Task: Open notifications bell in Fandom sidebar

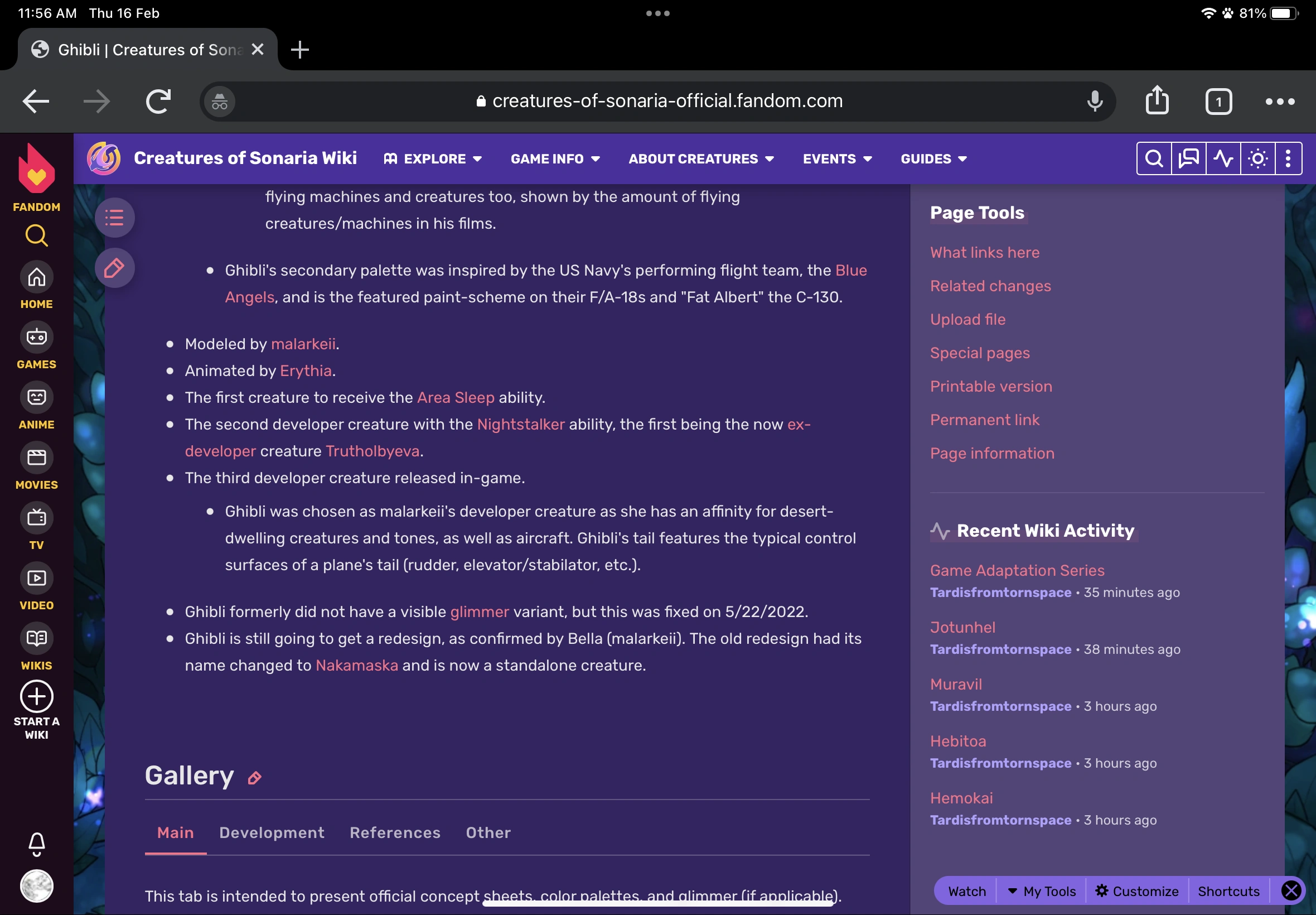Action: pyautogui.click(x=37, y=844)
